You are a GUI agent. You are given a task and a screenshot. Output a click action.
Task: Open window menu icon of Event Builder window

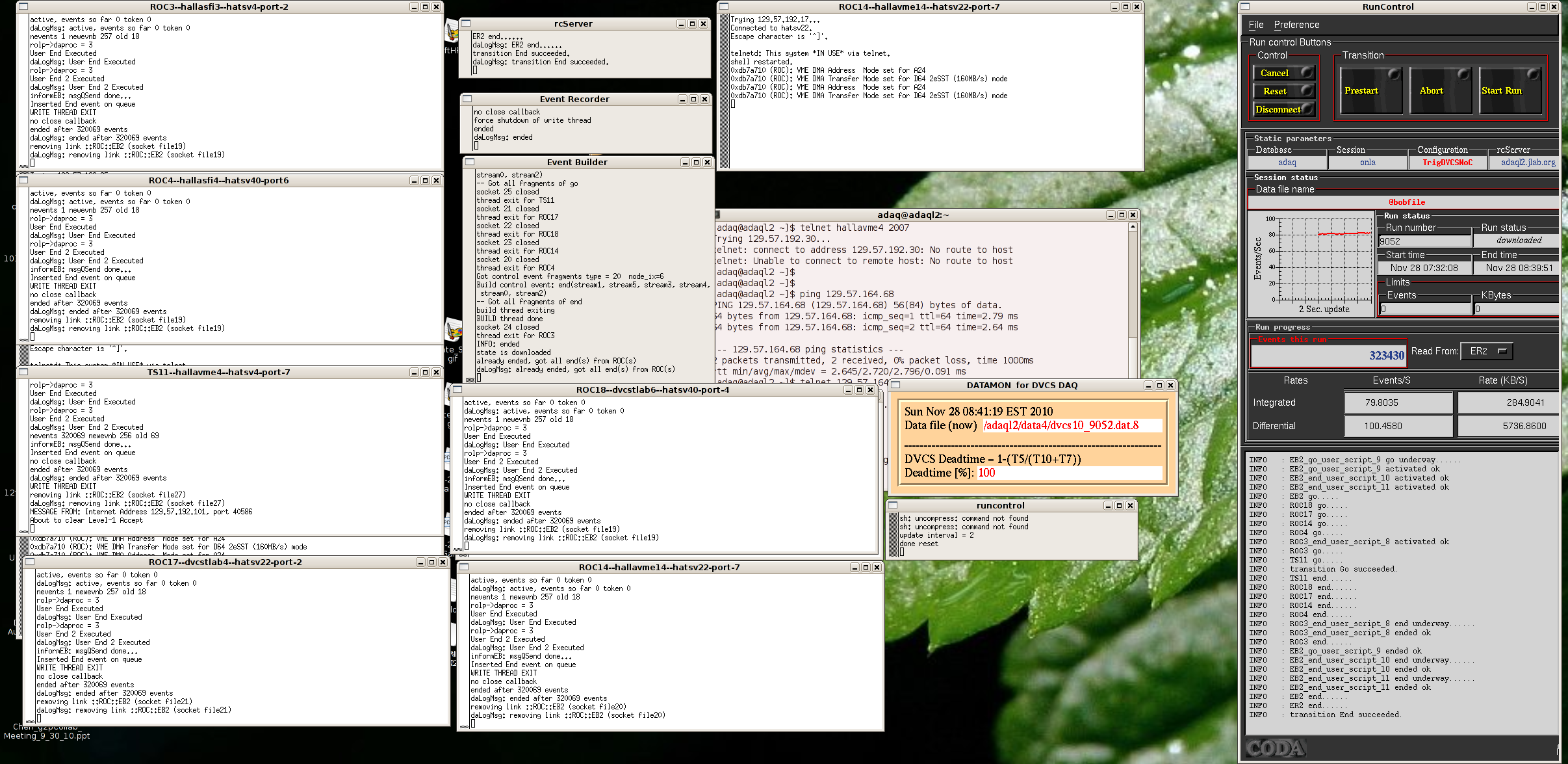point(470,162)
